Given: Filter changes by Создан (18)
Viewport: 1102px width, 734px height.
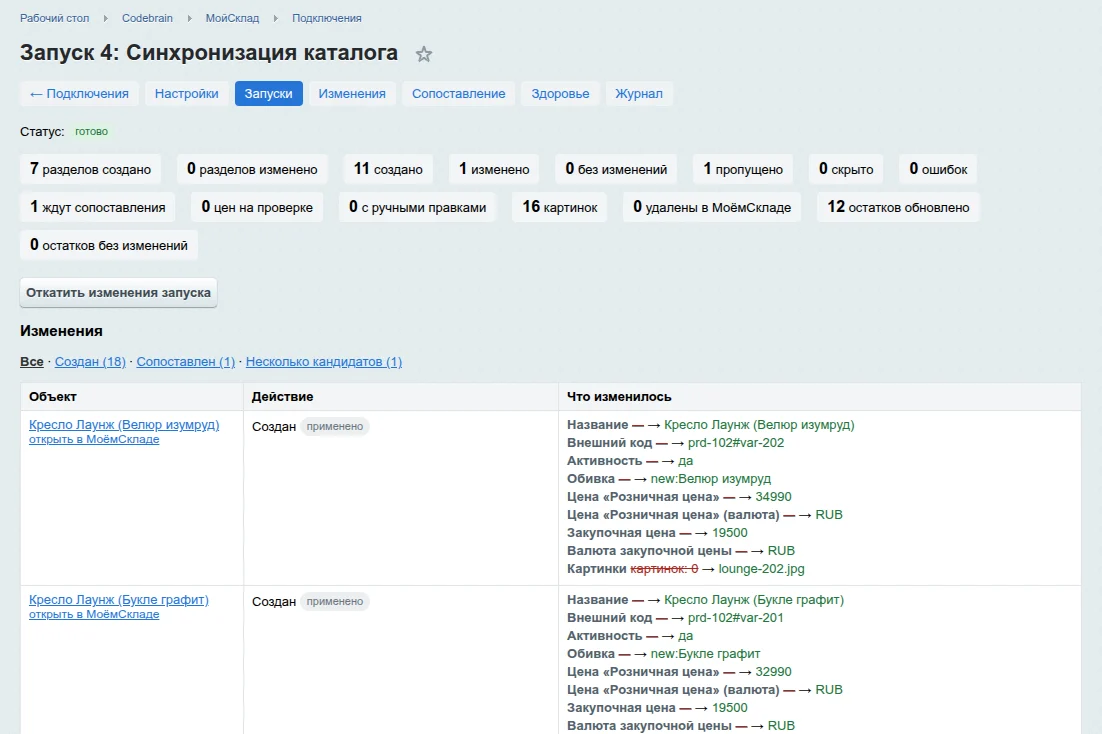Looking at the screenshot, I should tap(90, 361).
